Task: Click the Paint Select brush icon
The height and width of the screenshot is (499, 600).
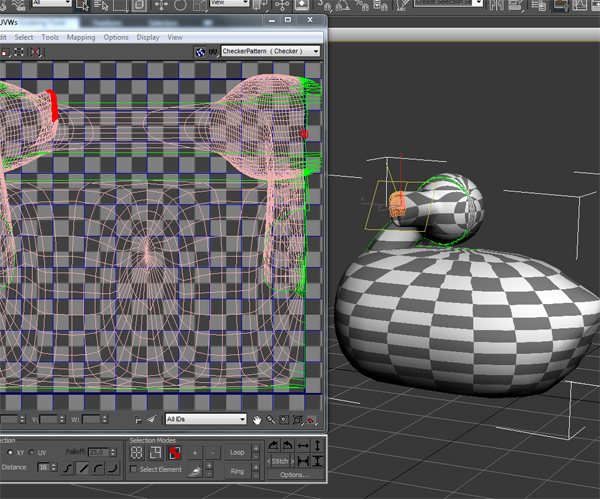Action: point(195,471)
